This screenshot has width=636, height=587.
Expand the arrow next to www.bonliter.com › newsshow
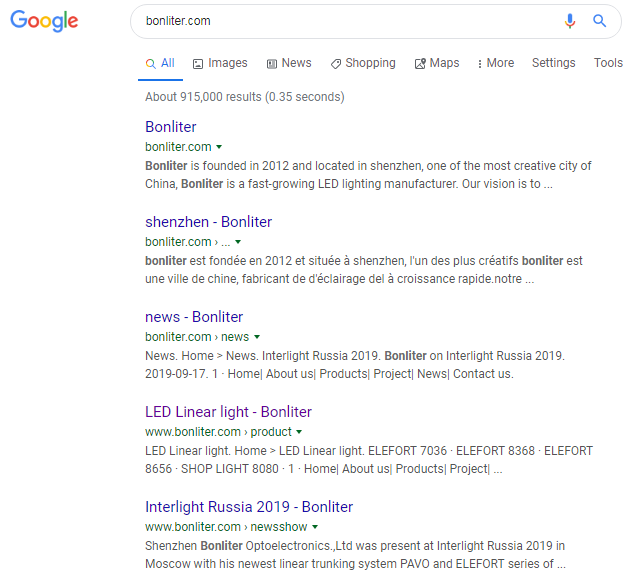coord(315,527)
